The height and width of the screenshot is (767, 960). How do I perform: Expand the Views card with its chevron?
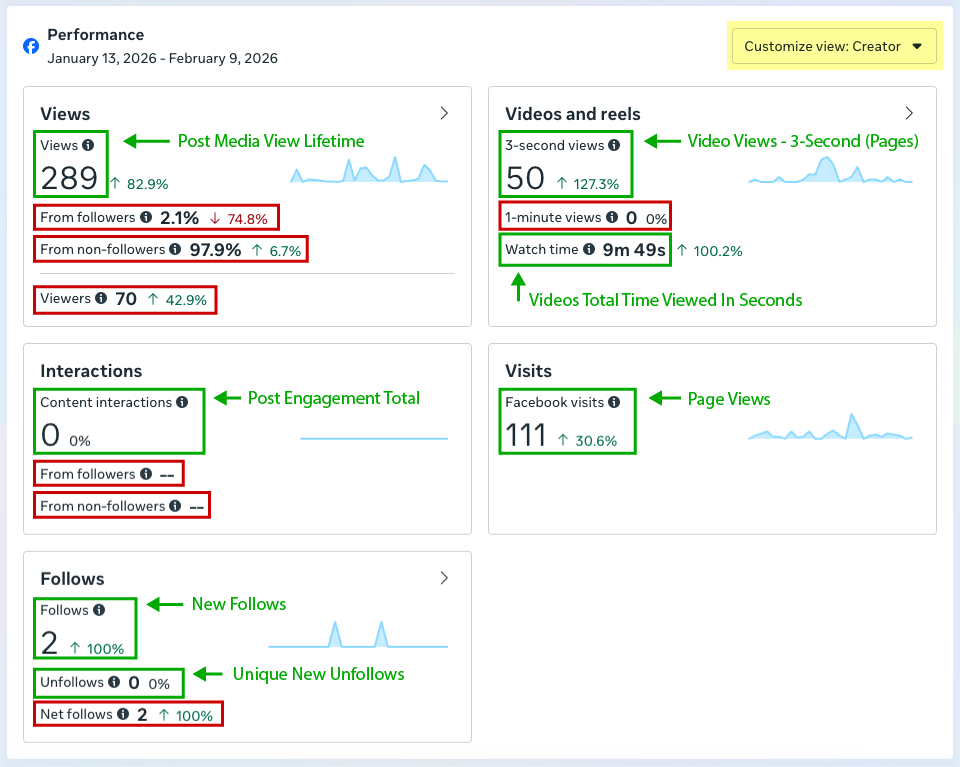(x=445, y=113)
